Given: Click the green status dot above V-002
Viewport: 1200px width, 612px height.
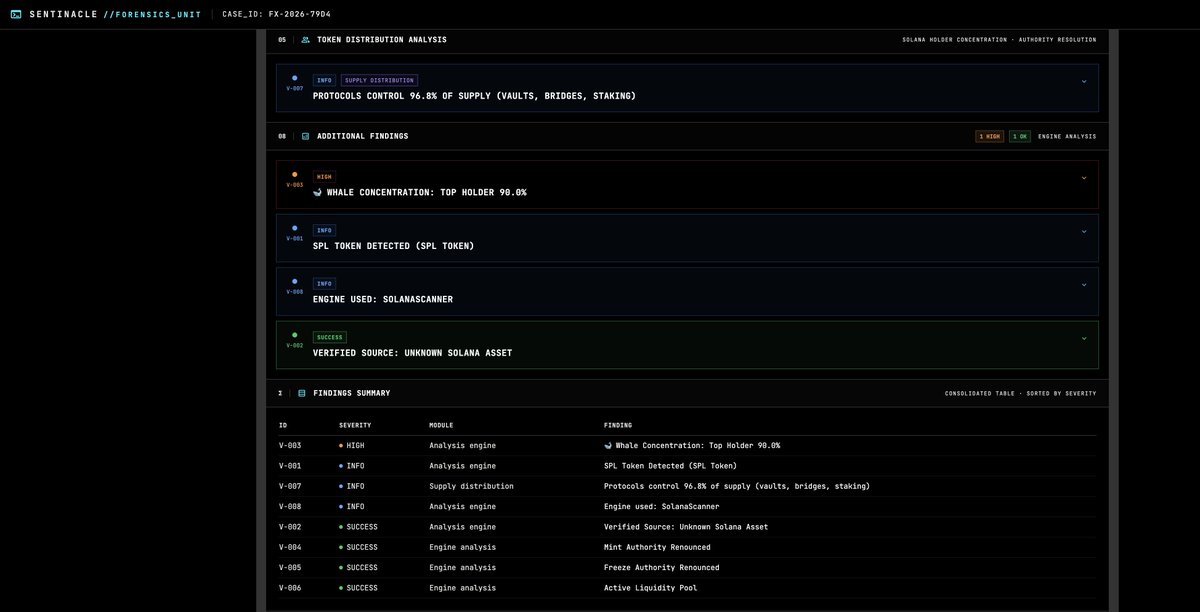Looking at the screenshot, I should [x=294, y=335].
